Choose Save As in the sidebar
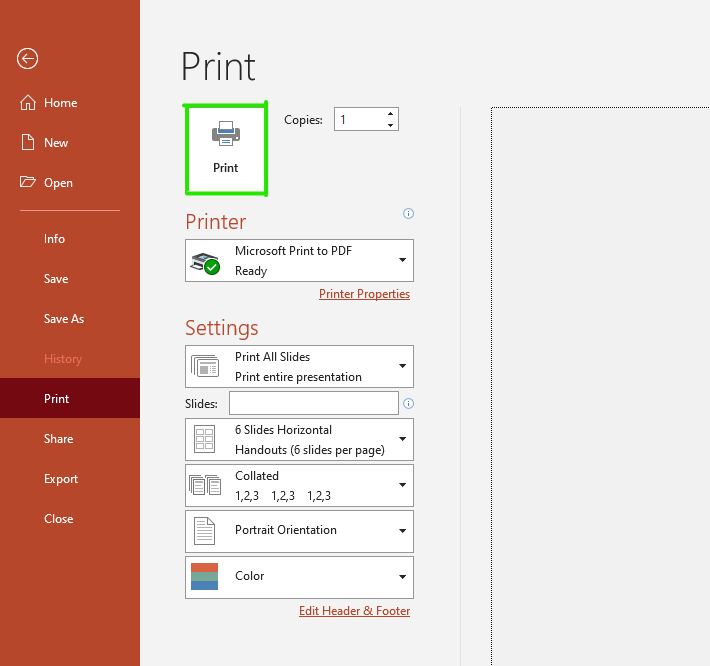This screenshot has height=666, width=710. click(70, 318)
